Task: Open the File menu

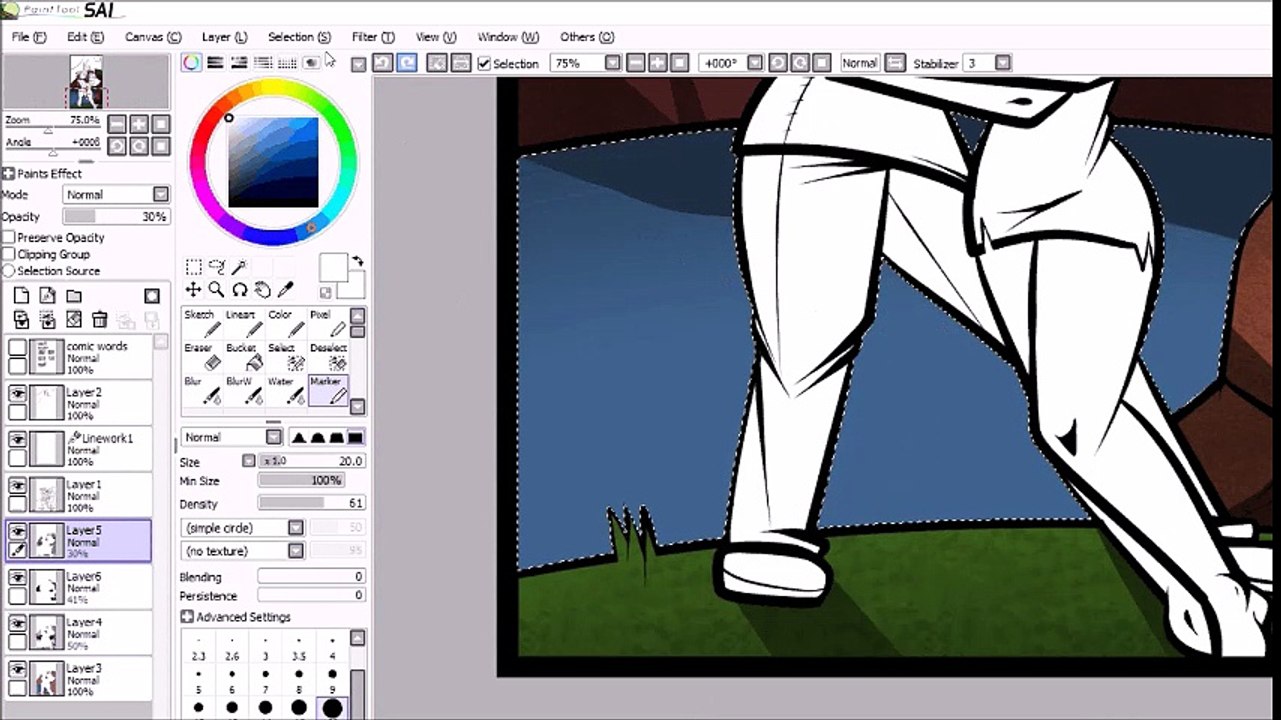Action: 29,37
